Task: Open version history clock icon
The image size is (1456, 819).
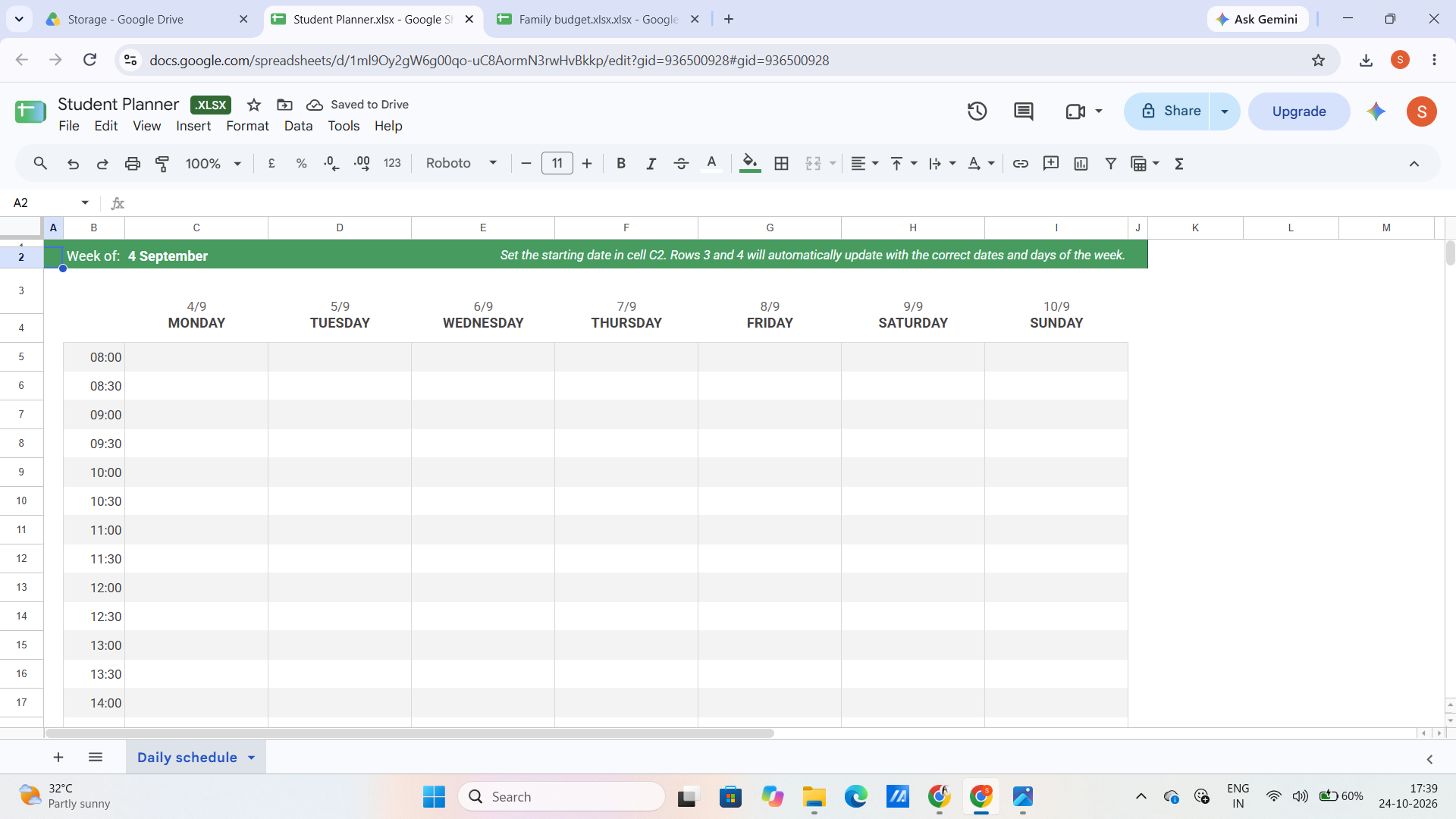Action: coord(977,111)
